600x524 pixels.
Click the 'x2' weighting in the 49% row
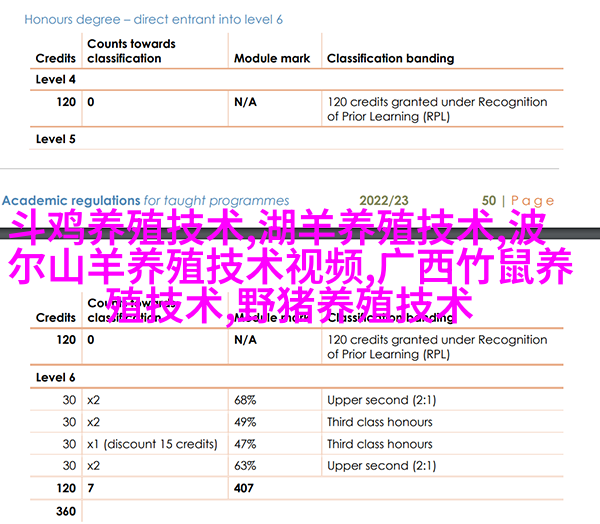pyautogui.click(x=93, y=422)
